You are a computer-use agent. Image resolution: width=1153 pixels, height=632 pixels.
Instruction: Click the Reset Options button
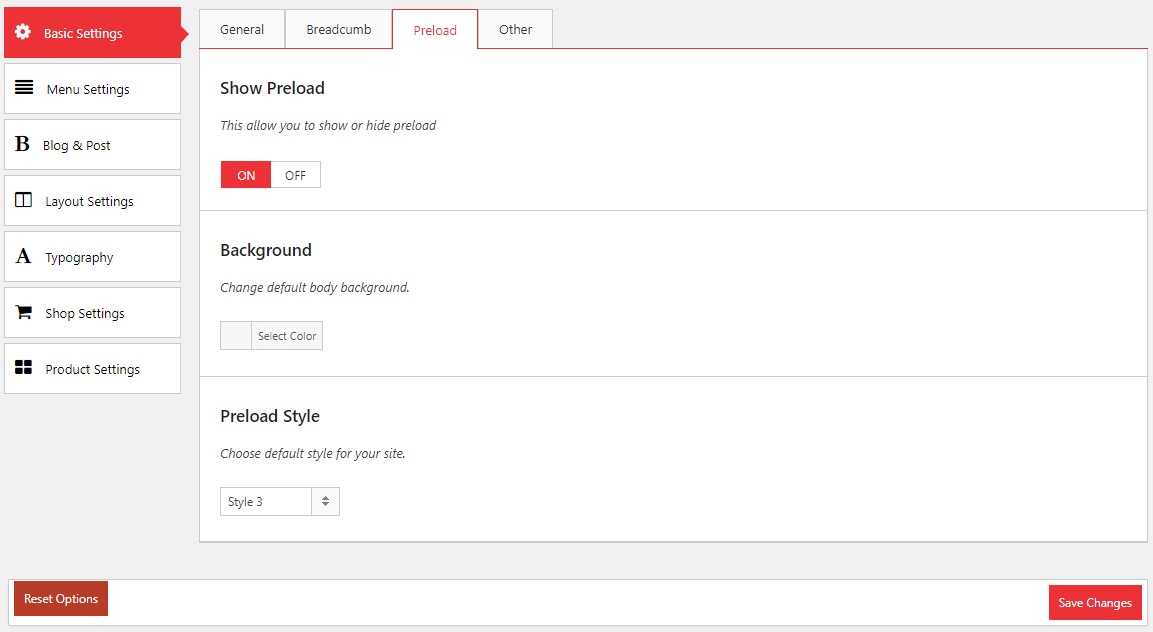[x=61, y=599]
